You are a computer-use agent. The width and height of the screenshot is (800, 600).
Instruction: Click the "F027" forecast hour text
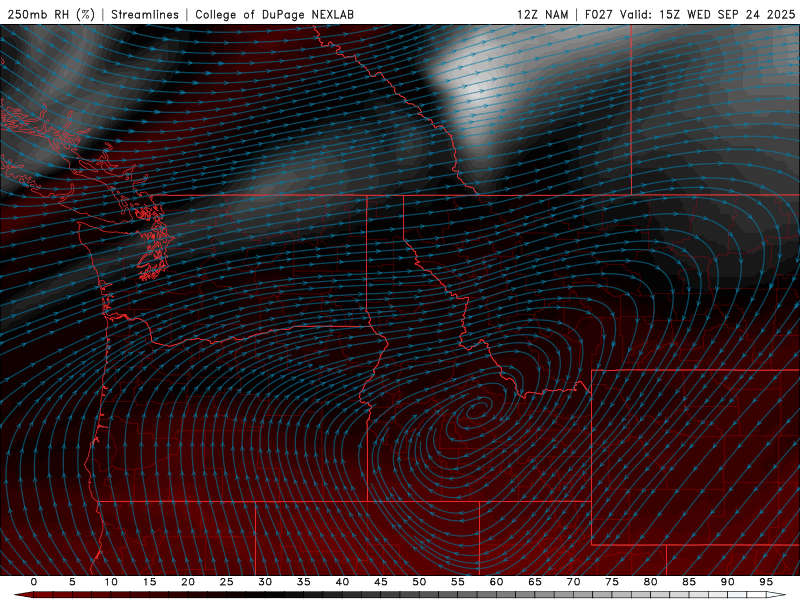(599, 14)
